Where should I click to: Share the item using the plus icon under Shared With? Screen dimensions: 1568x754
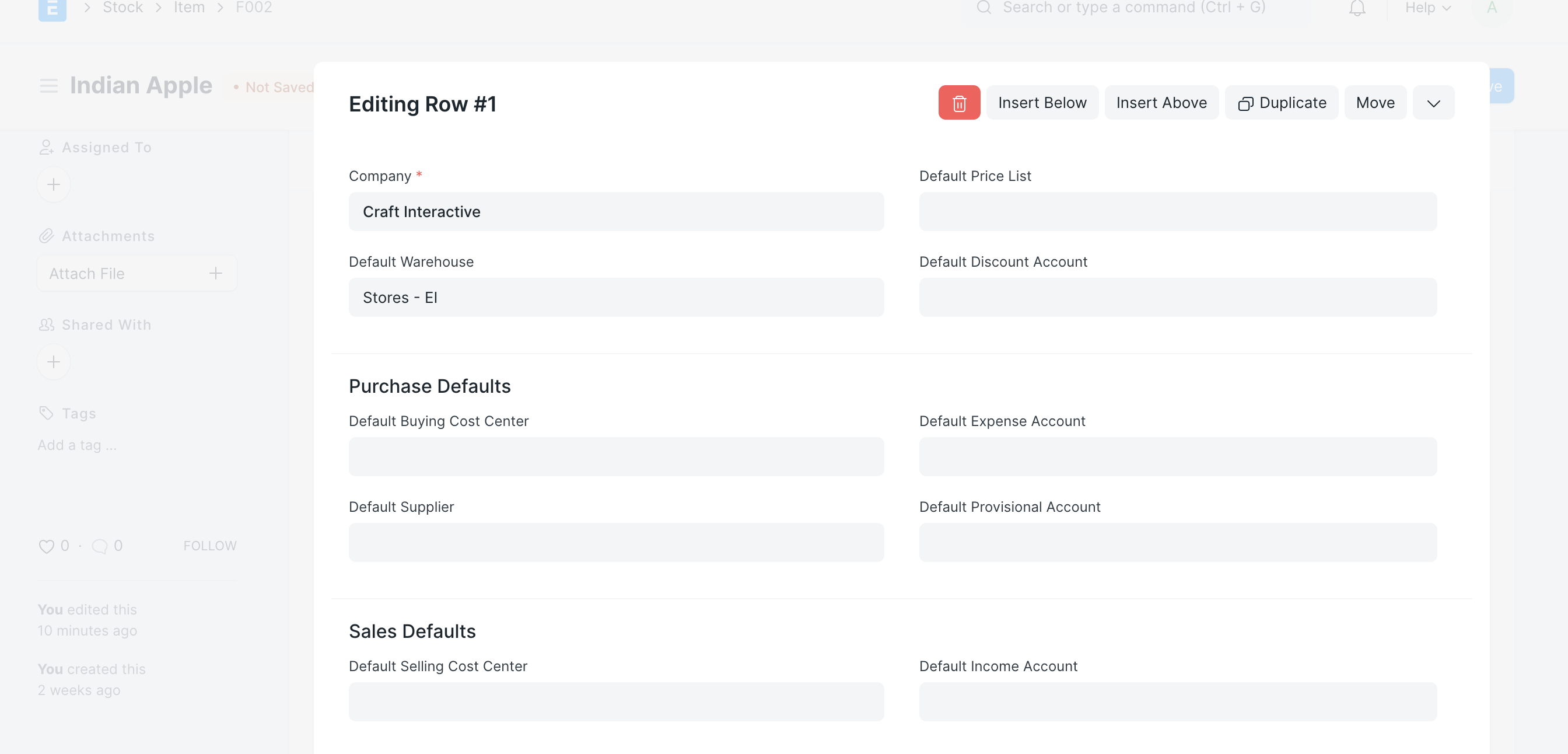pyautogui.click(x=54, y=362)
